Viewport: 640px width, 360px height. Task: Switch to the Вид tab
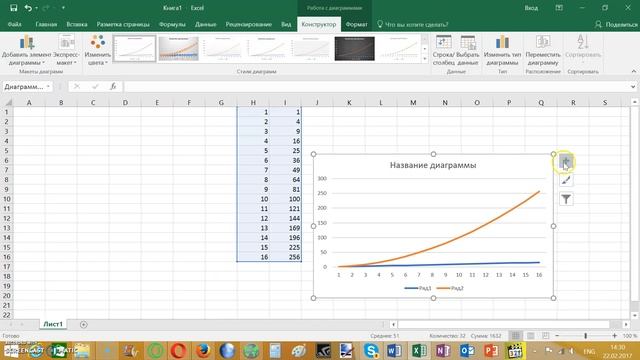pyautogui.click(x=286, y=24)
